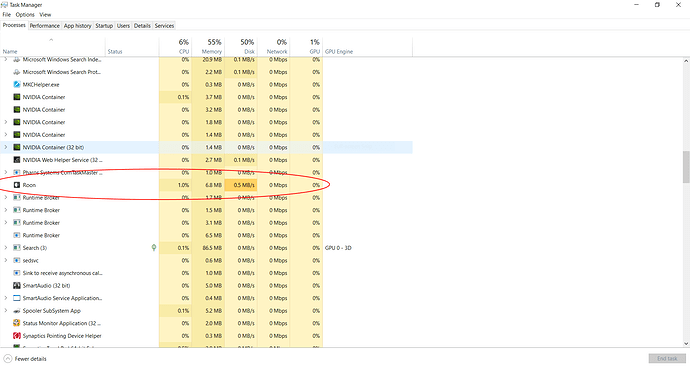Click the Search (3) process icon
Viewport: 690px width, 369px height.
pyautogui.click(x=17, y=248)
